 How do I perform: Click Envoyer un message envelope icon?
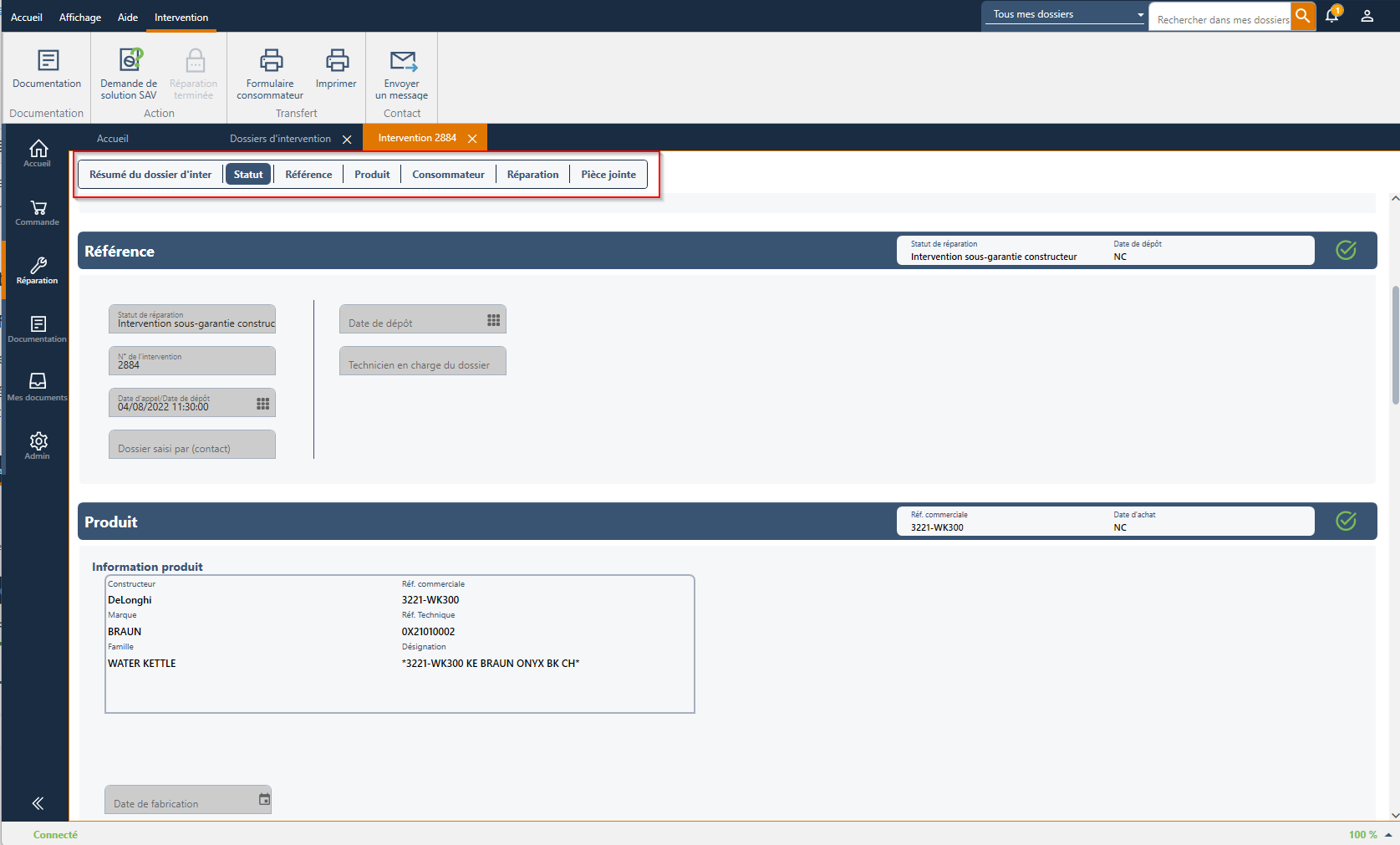click(402, 61)
